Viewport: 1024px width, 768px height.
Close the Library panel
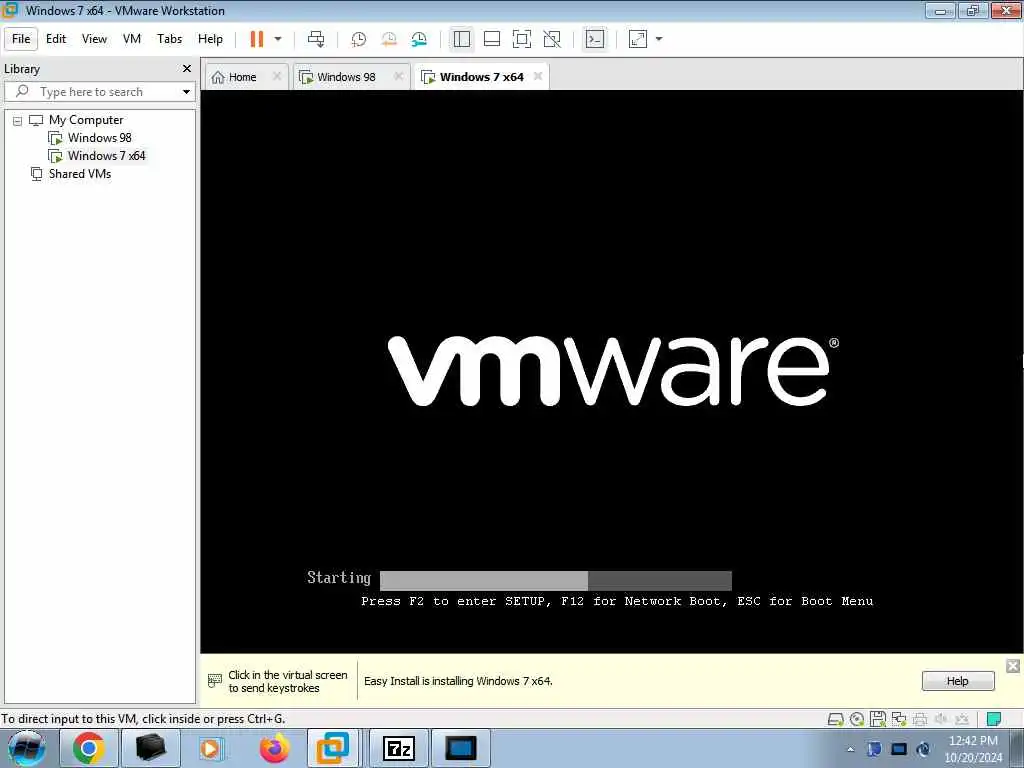tap(187, 69)
